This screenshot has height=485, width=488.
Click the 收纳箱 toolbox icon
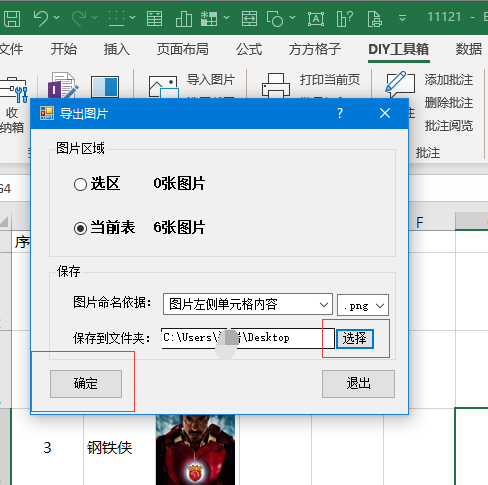coord(14,89)
